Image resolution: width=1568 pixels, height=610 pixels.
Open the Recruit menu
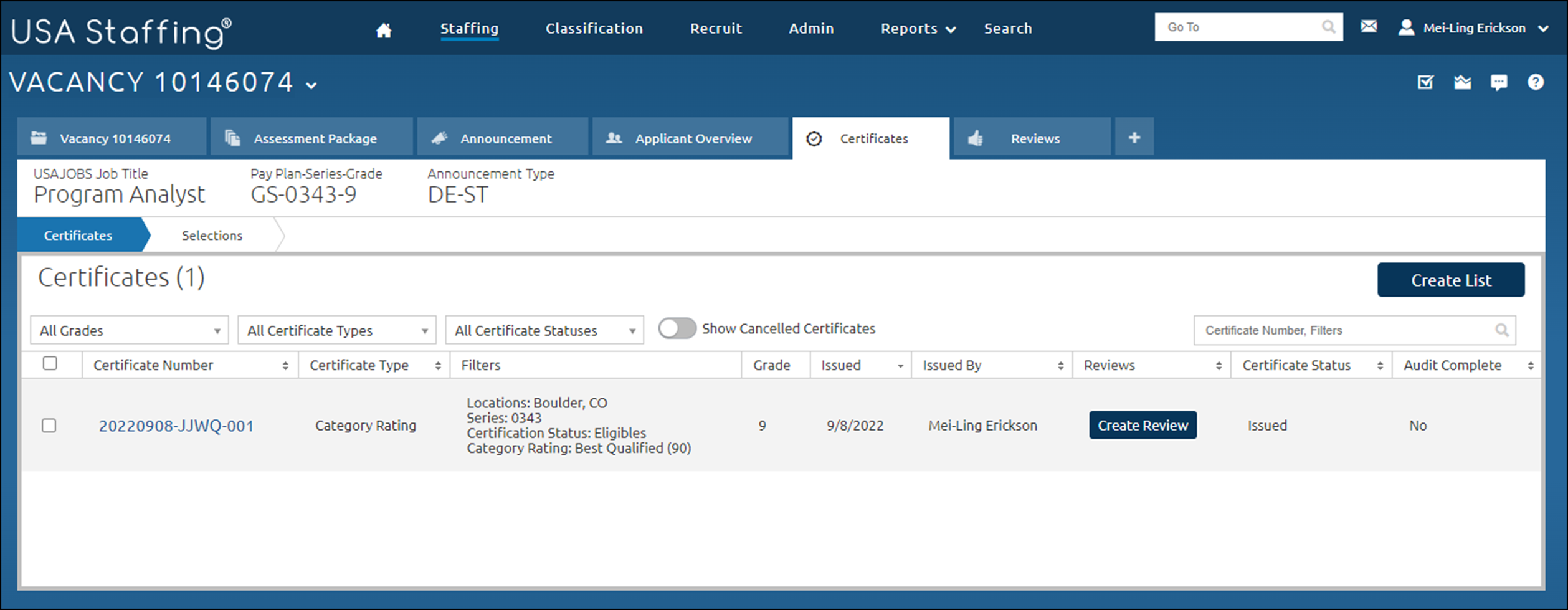tap(716, 29)
